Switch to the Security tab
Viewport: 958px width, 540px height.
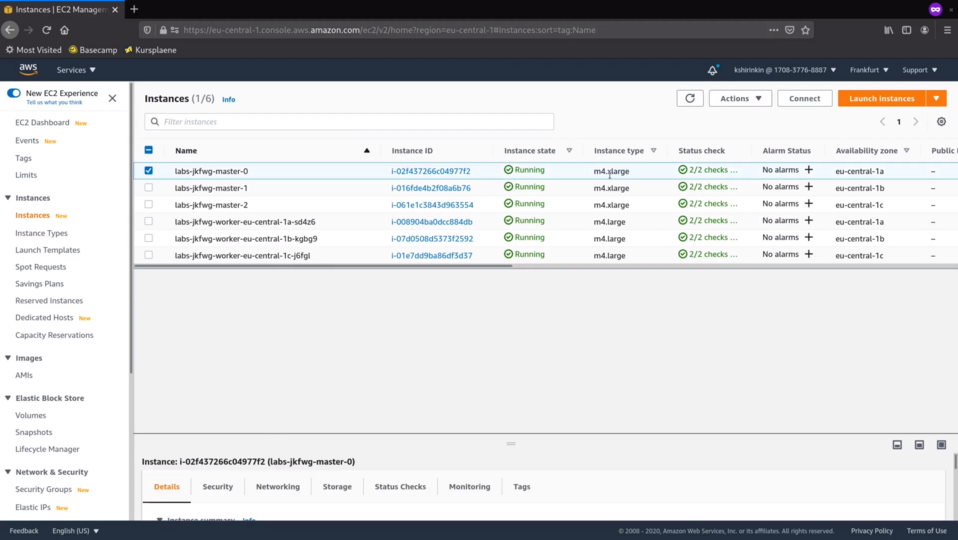[x=218, y=487]
